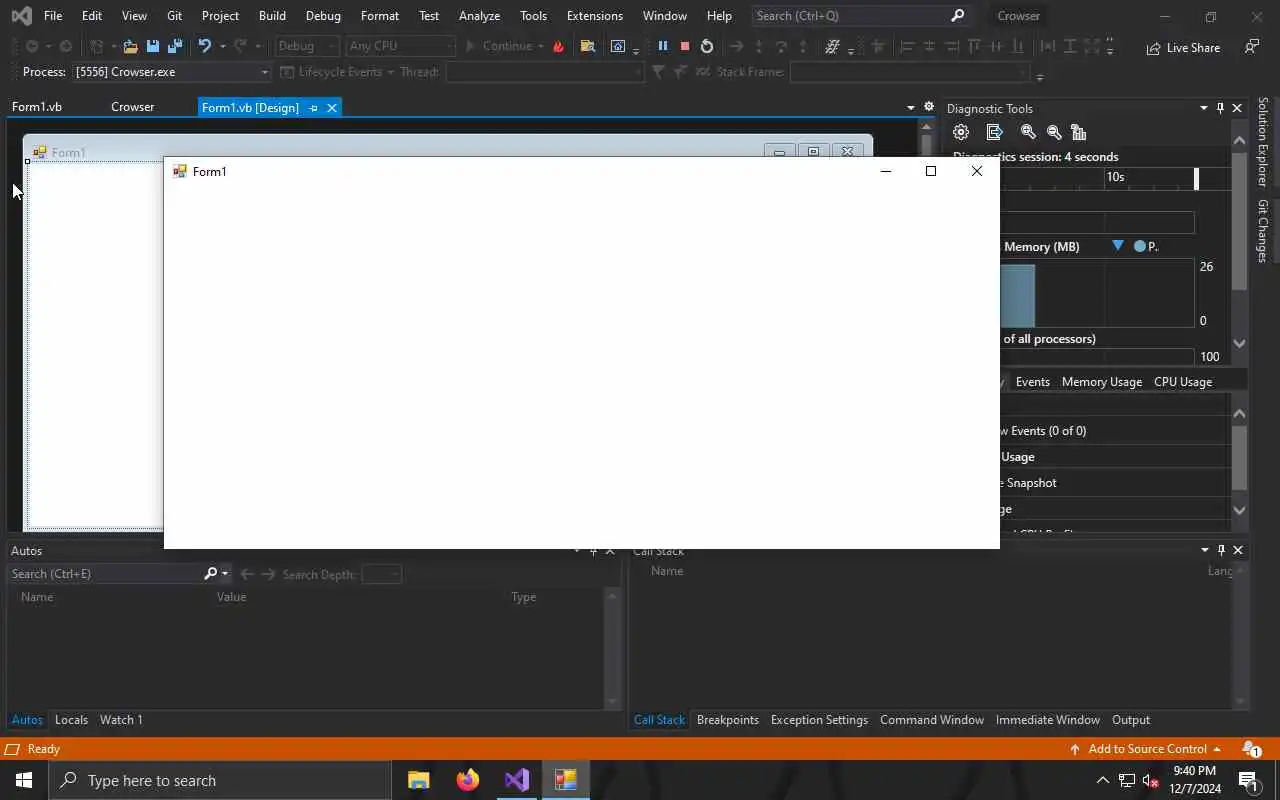Open the Debug configuration dropdown

point(308,46)
